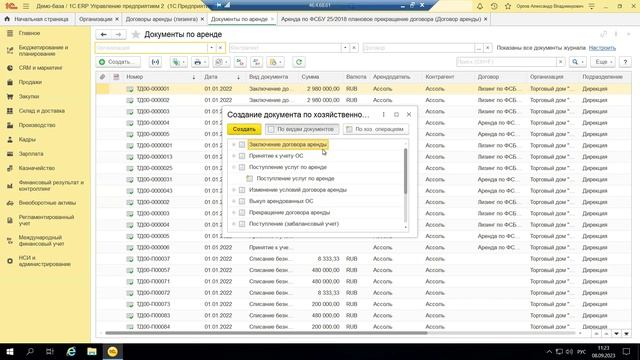
Task: Click the Договор filter input field
Action: pyautogui.click(x=418, y=48)
